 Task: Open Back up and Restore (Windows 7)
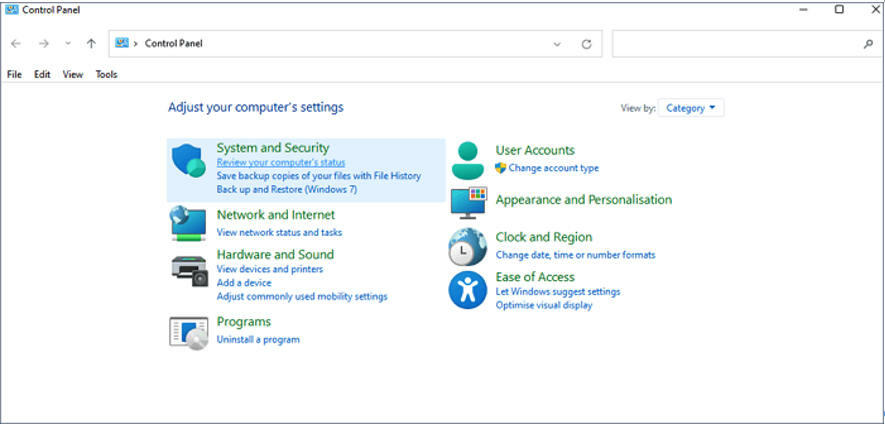tap(287, 190)
